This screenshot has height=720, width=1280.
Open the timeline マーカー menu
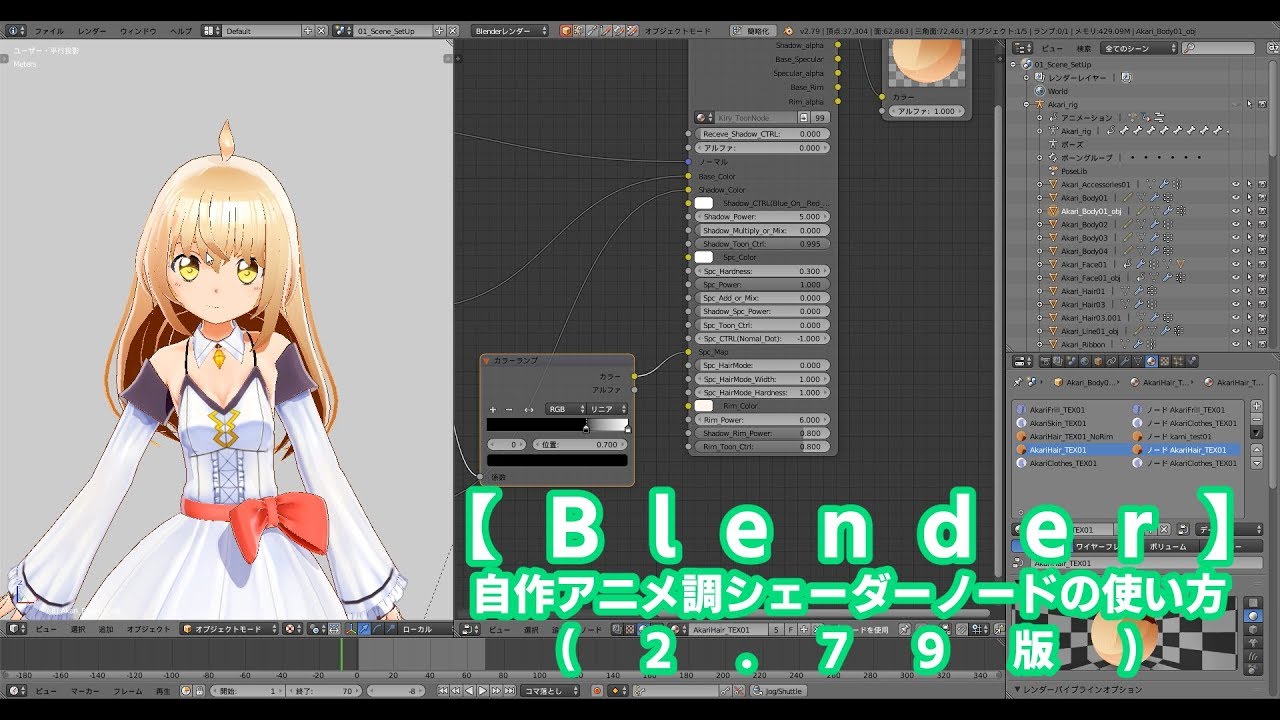84,691
